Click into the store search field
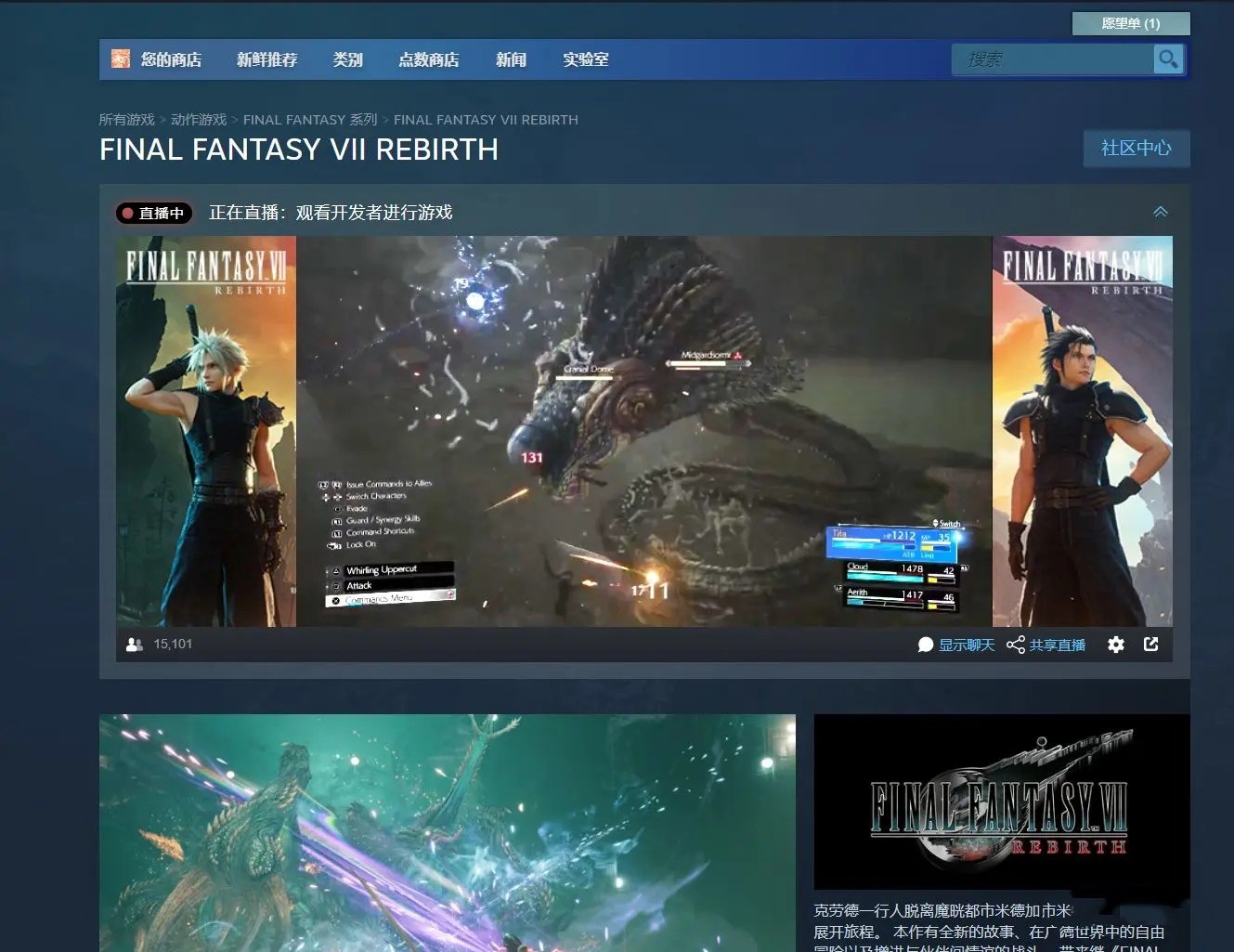Viewport: 1234px width, 952px height. (1053, 59)
